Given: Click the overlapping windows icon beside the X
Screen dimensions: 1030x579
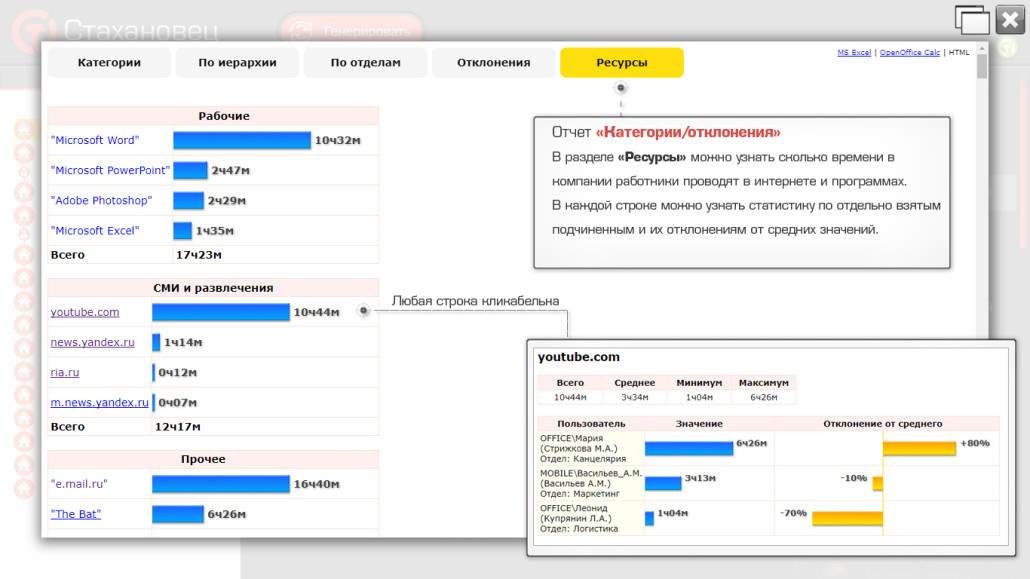Looking at the screenshot, I should pos(972,20).
